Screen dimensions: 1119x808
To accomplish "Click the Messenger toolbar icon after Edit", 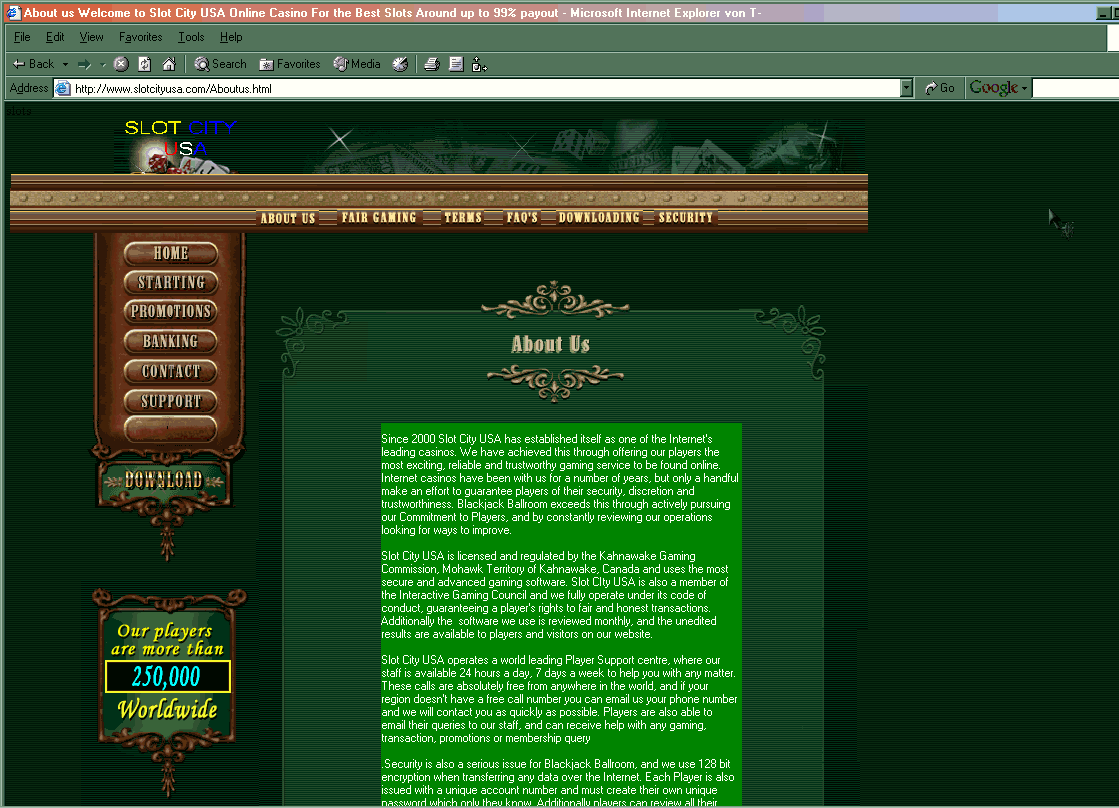I will [480, 64].
